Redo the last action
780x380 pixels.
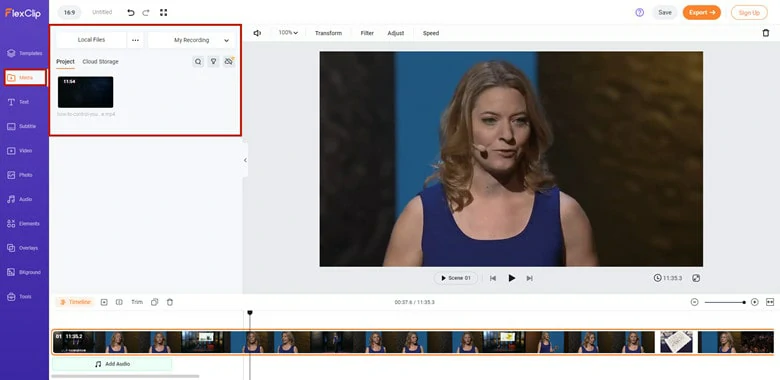coord(146,12)
